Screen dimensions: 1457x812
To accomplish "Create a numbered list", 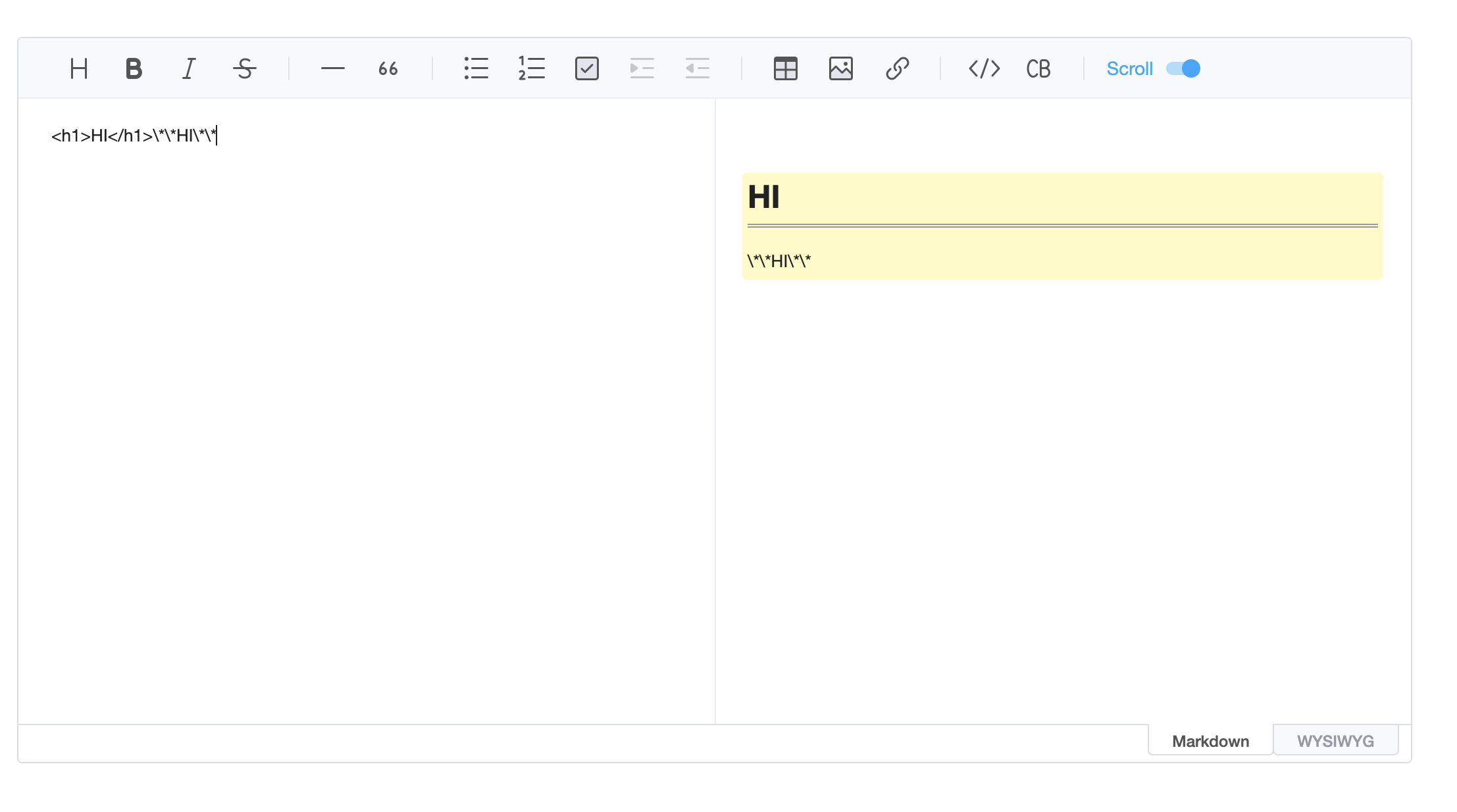I will coord(531,68).
